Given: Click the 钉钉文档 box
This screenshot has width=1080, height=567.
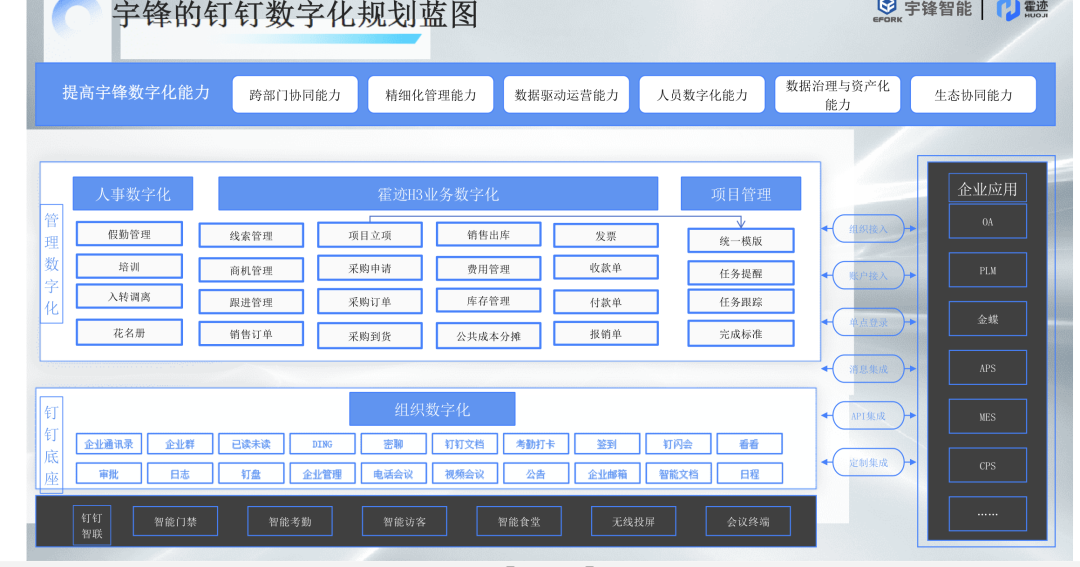Looking at the screenshot, I should [x=464, y=444].
